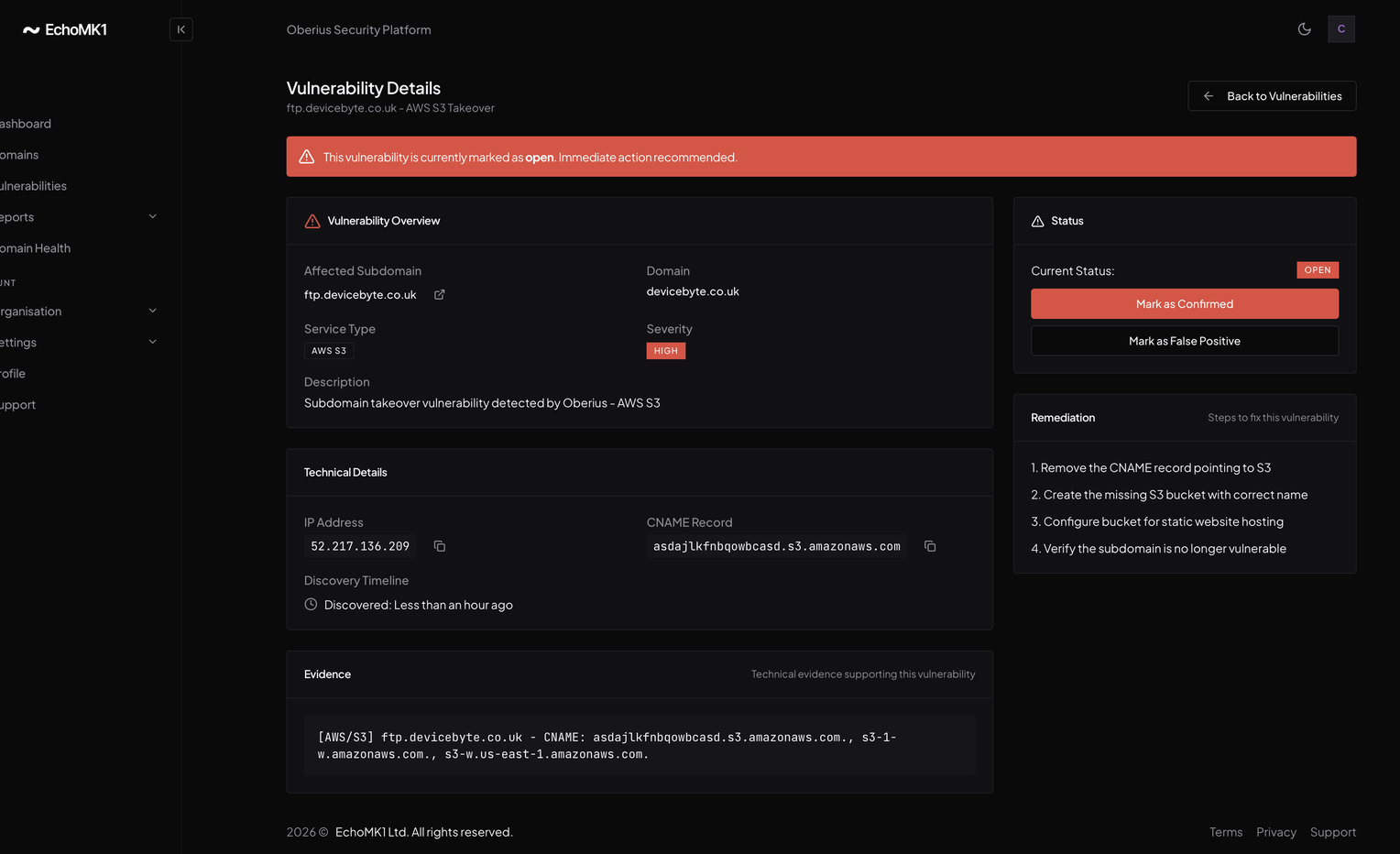This screenshot has height=854, width=1400.
Task: Open the Support footer link
Action: pos(1333,832)
